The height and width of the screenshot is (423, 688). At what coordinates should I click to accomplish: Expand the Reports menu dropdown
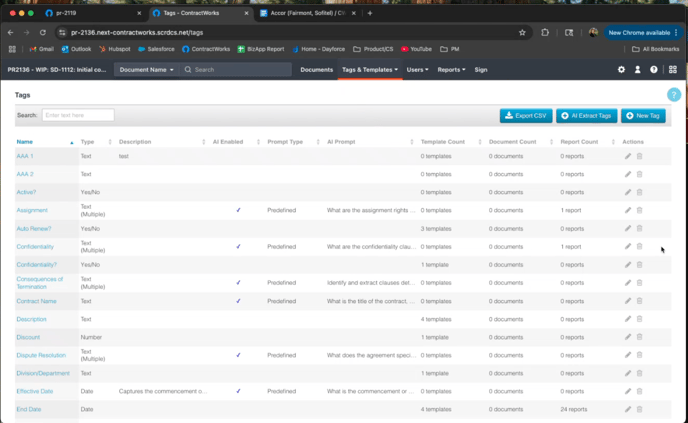click(451, 70)
